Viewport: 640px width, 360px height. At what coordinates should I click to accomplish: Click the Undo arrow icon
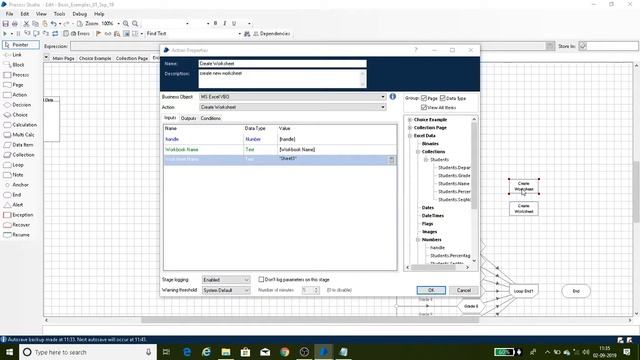[53, 24]
